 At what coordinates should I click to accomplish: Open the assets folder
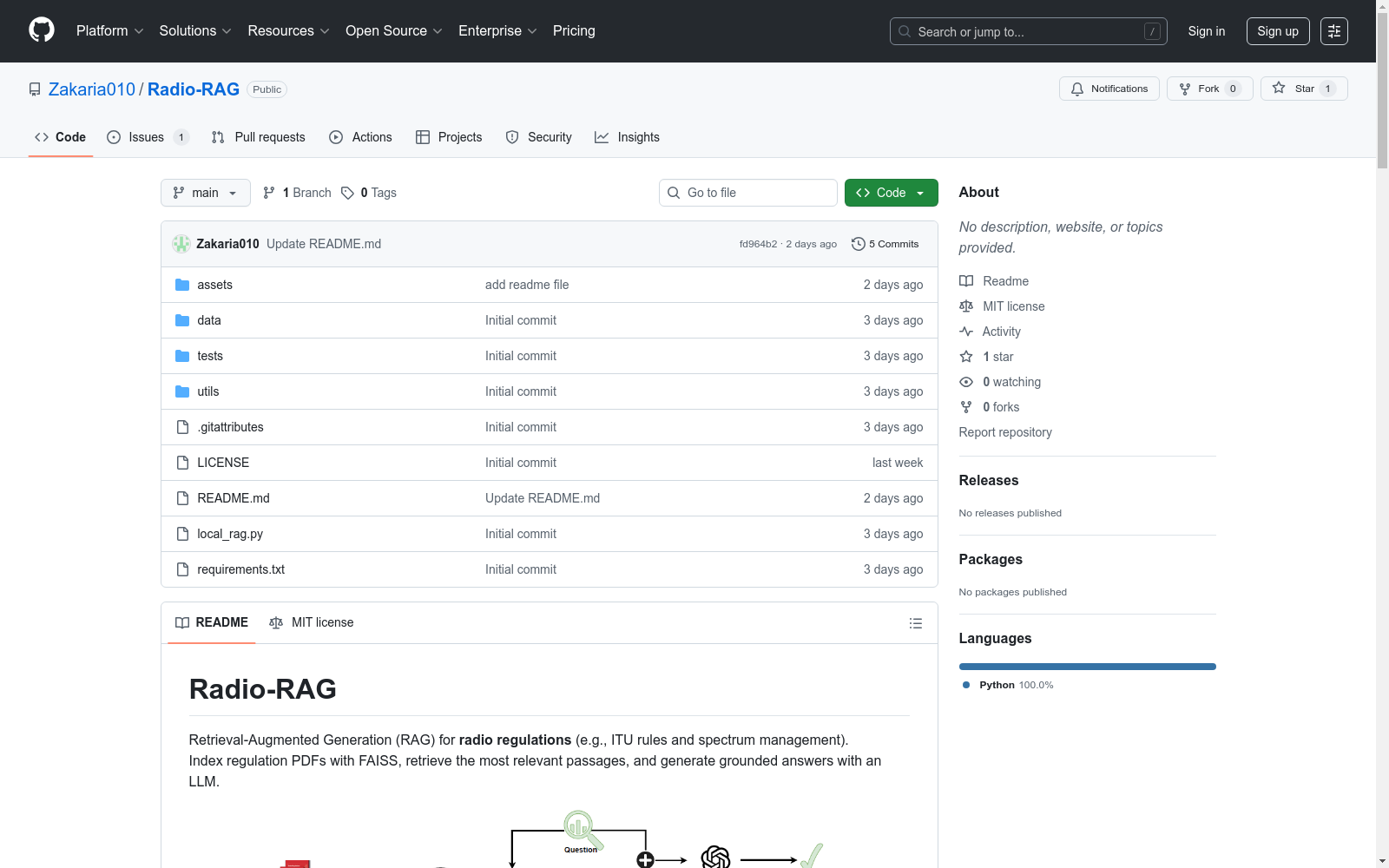click(x=214, y=285)
